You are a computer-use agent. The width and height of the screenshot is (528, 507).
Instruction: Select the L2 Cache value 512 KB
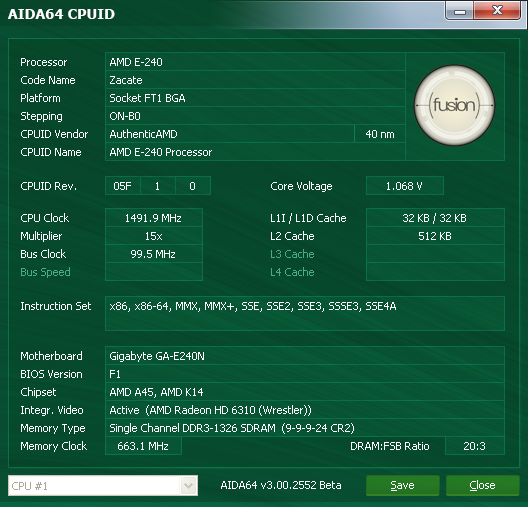pos(435,236)
